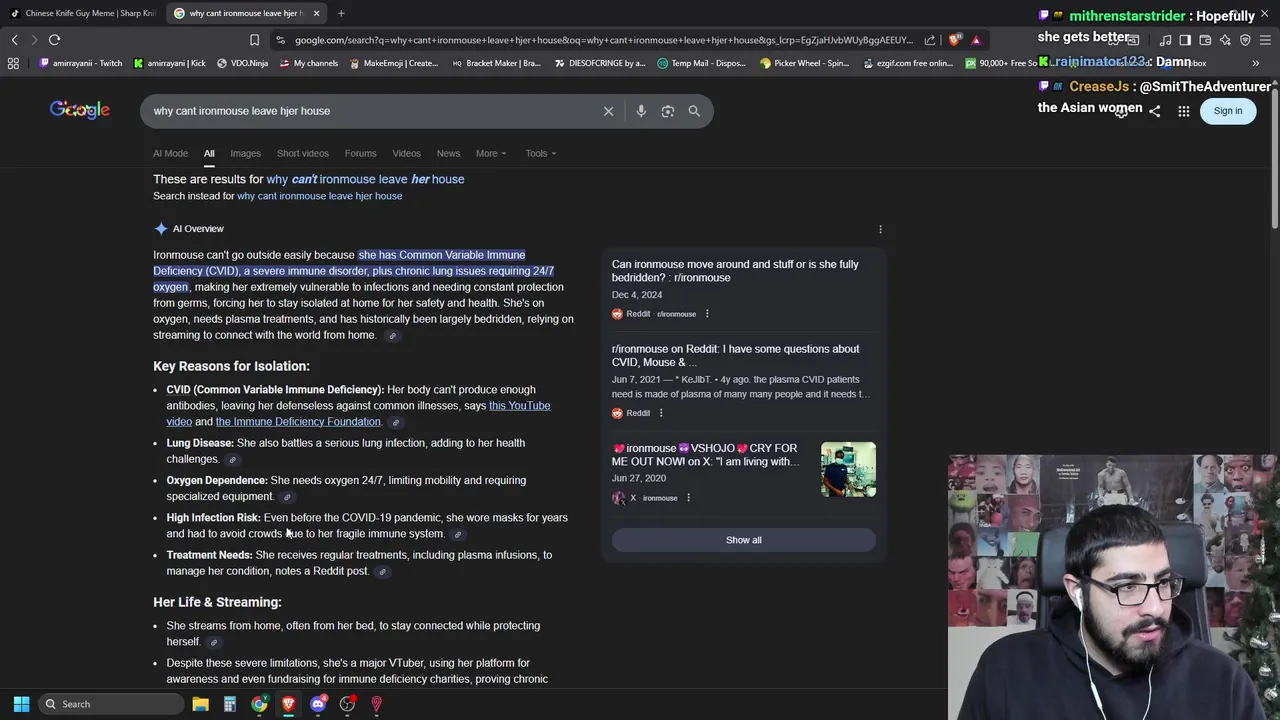The height and width of the screenshot is (720, 1280).
Task: Open the Videos results tab
Action: 406,153
